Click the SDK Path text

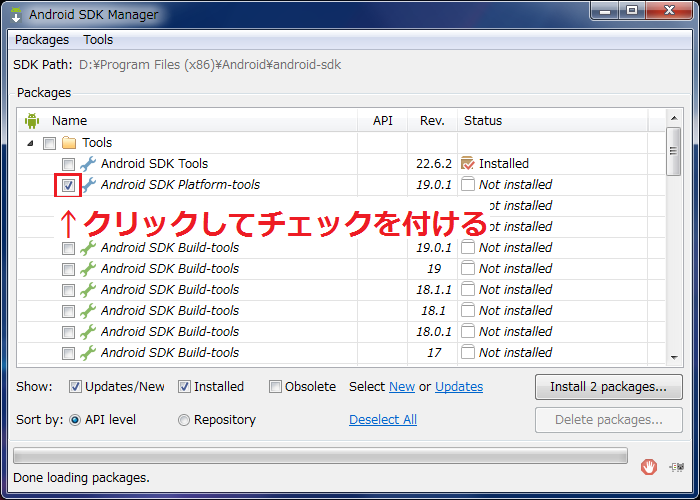[210, 65]
